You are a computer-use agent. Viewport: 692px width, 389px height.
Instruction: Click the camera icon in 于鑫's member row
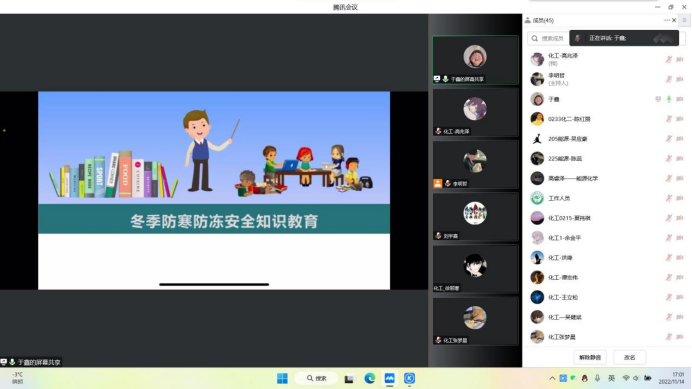tap(680, 99)
